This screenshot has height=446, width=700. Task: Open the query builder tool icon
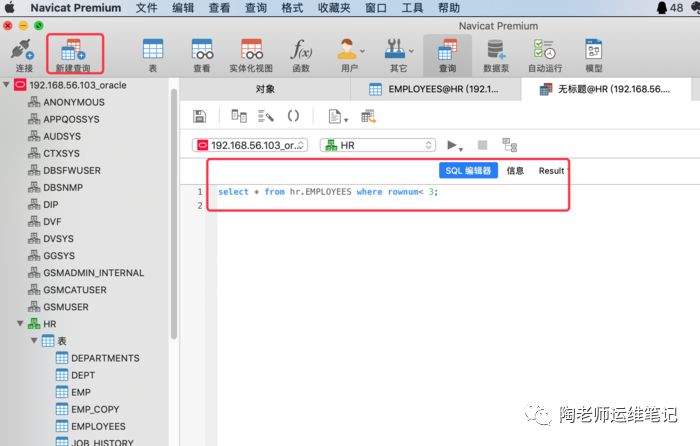point(239,116)
